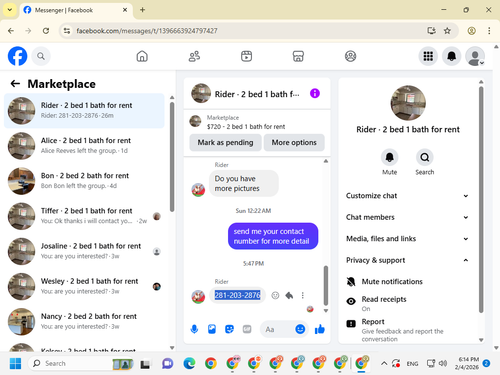Open Josaline - 2 bed 1 bath conversation
500x375 pixels.
coord(84,251)
